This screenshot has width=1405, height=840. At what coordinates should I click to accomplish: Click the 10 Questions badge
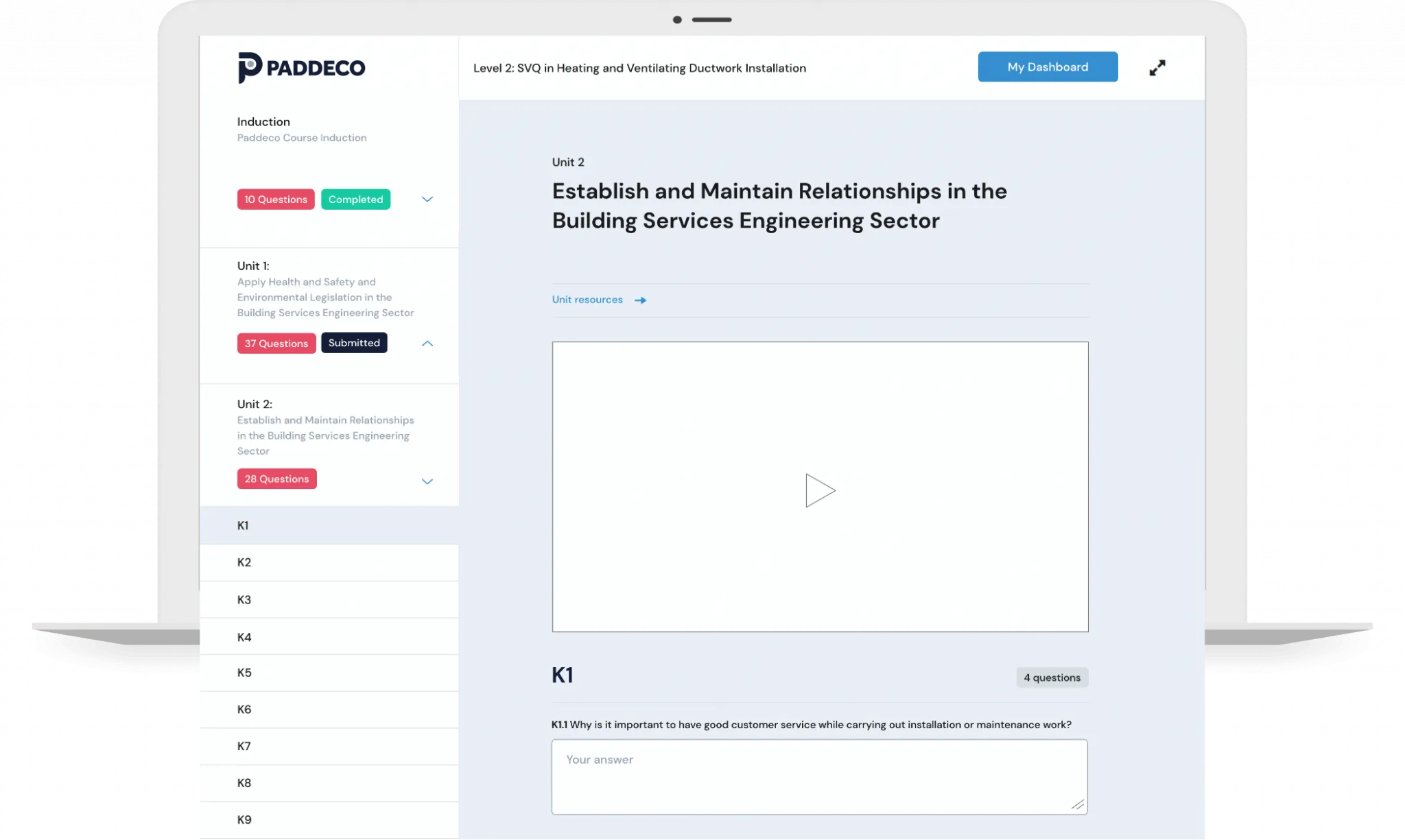[x=276, y=200]
